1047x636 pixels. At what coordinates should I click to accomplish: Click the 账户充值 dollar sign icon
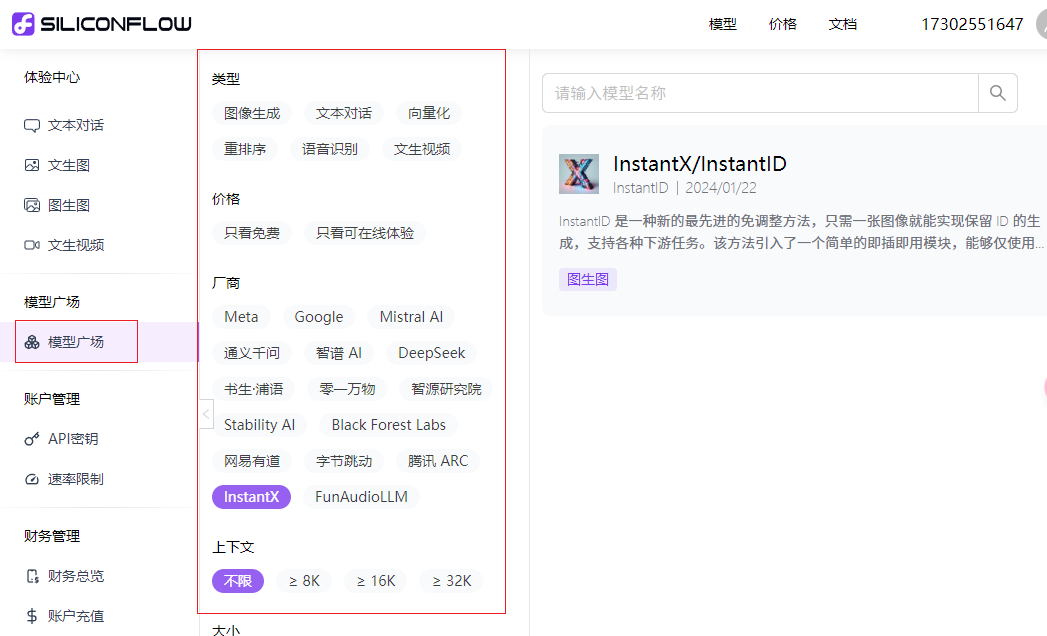point(32,616)
